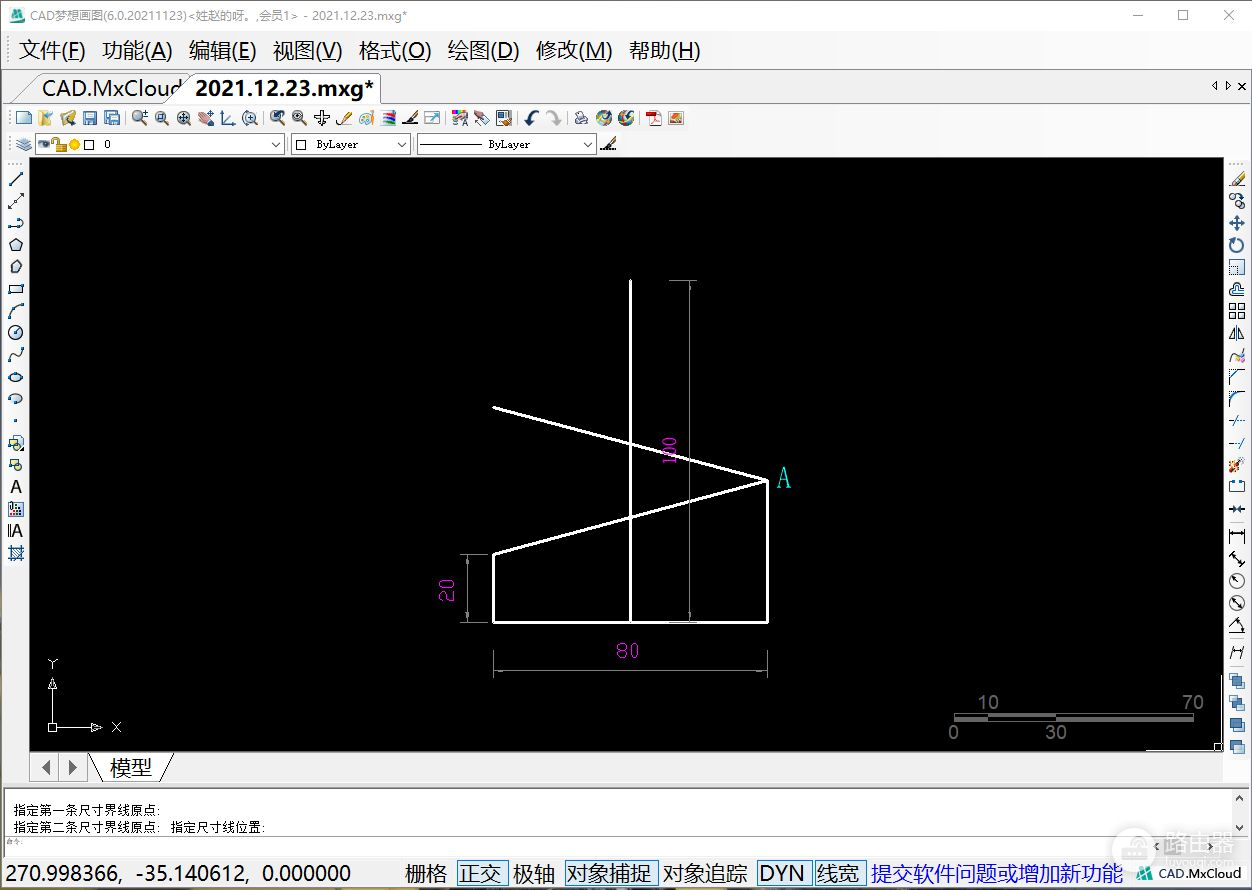Viewport: 1252px width, 890px height.
Task: Toggle 正交 ortho mode in status bar
Action: coord(481,873)
